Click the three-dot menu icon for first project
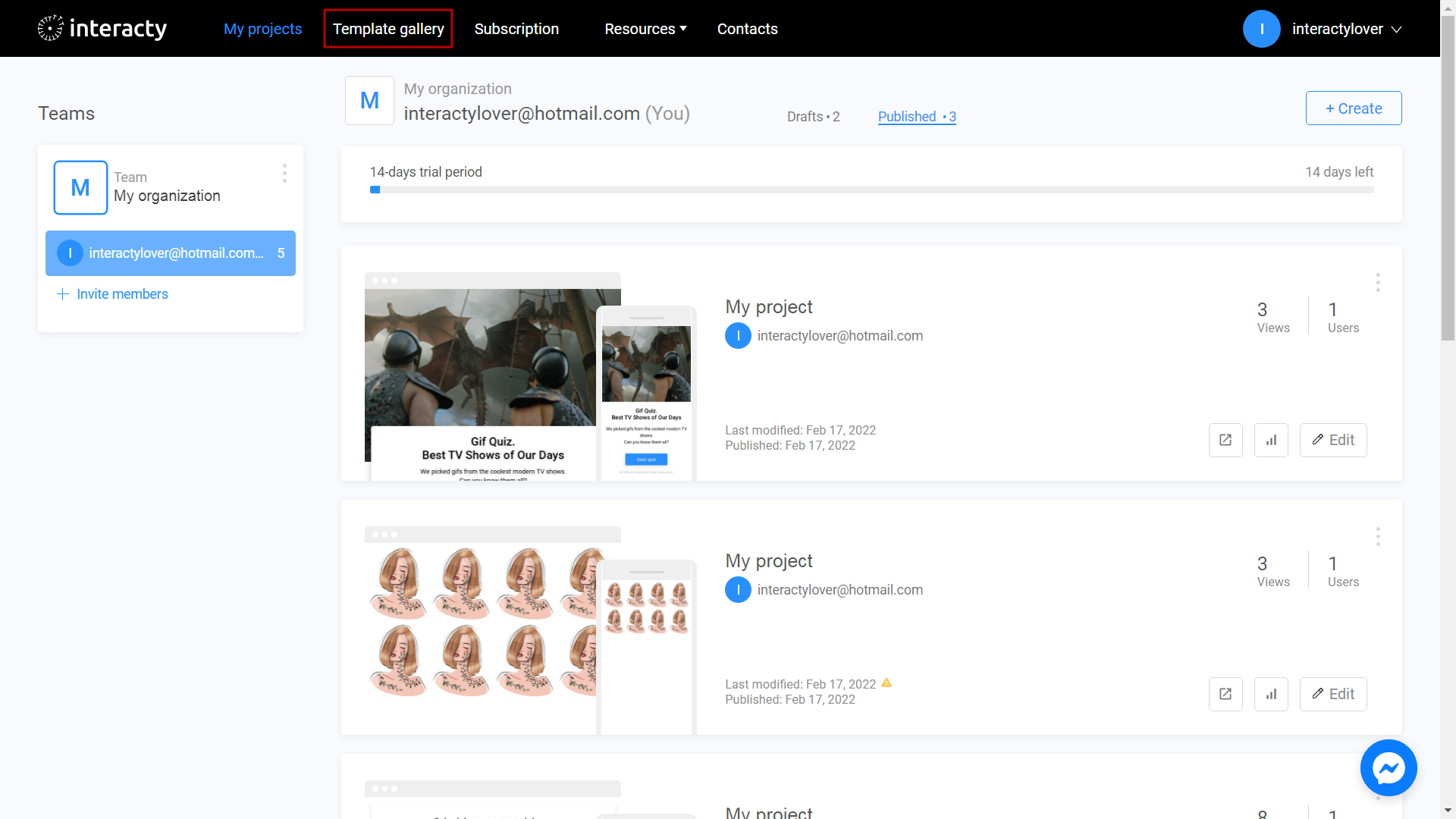This screenshot has width=1456, height=819. pyautogui.click(x=1378, y=283)
